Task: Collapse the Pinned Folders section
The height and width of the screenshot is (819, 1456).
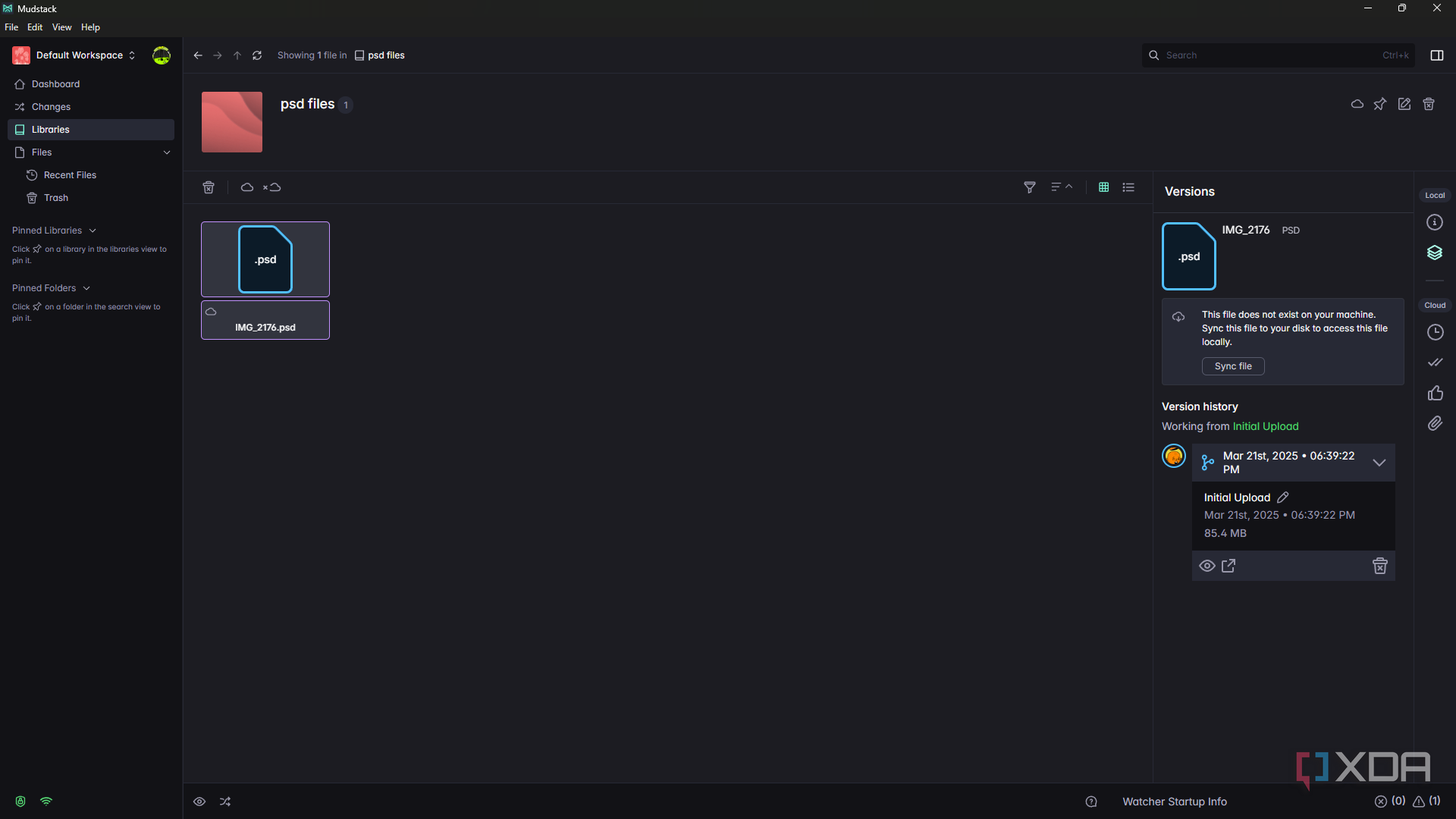Action: [86, 288]
